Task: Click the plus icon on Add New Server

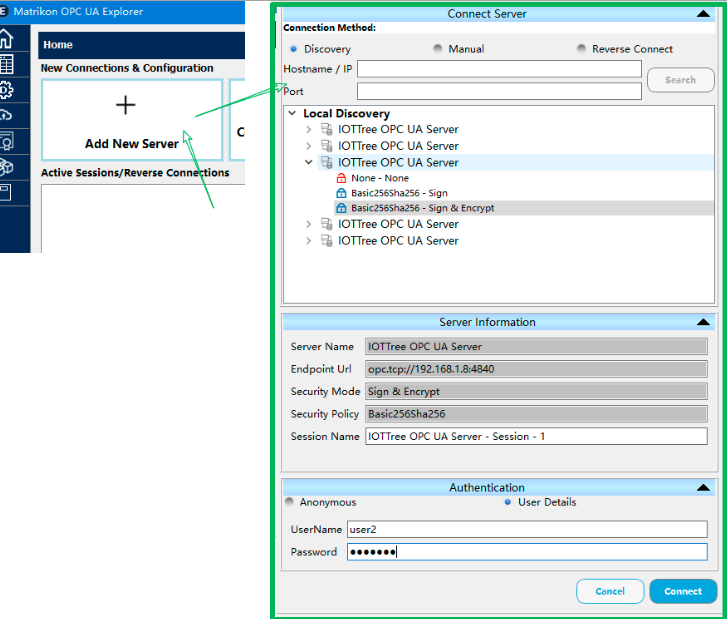Action: pyautogui.click(x=126, y=105)
